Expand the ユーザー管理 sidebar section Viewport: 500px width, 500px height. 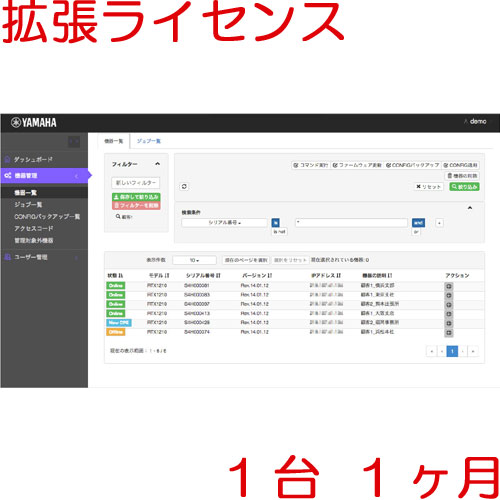(44, 257)
